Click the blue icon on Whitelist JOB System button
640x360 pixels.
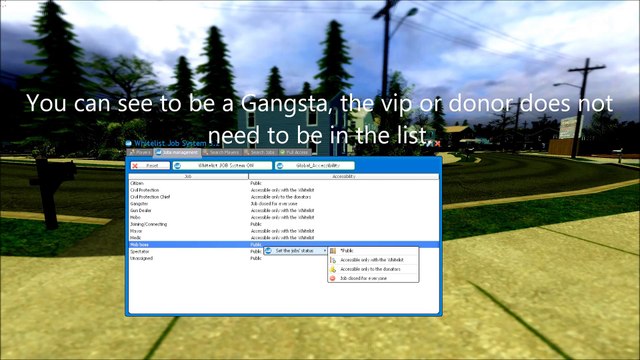click(178, 166)
